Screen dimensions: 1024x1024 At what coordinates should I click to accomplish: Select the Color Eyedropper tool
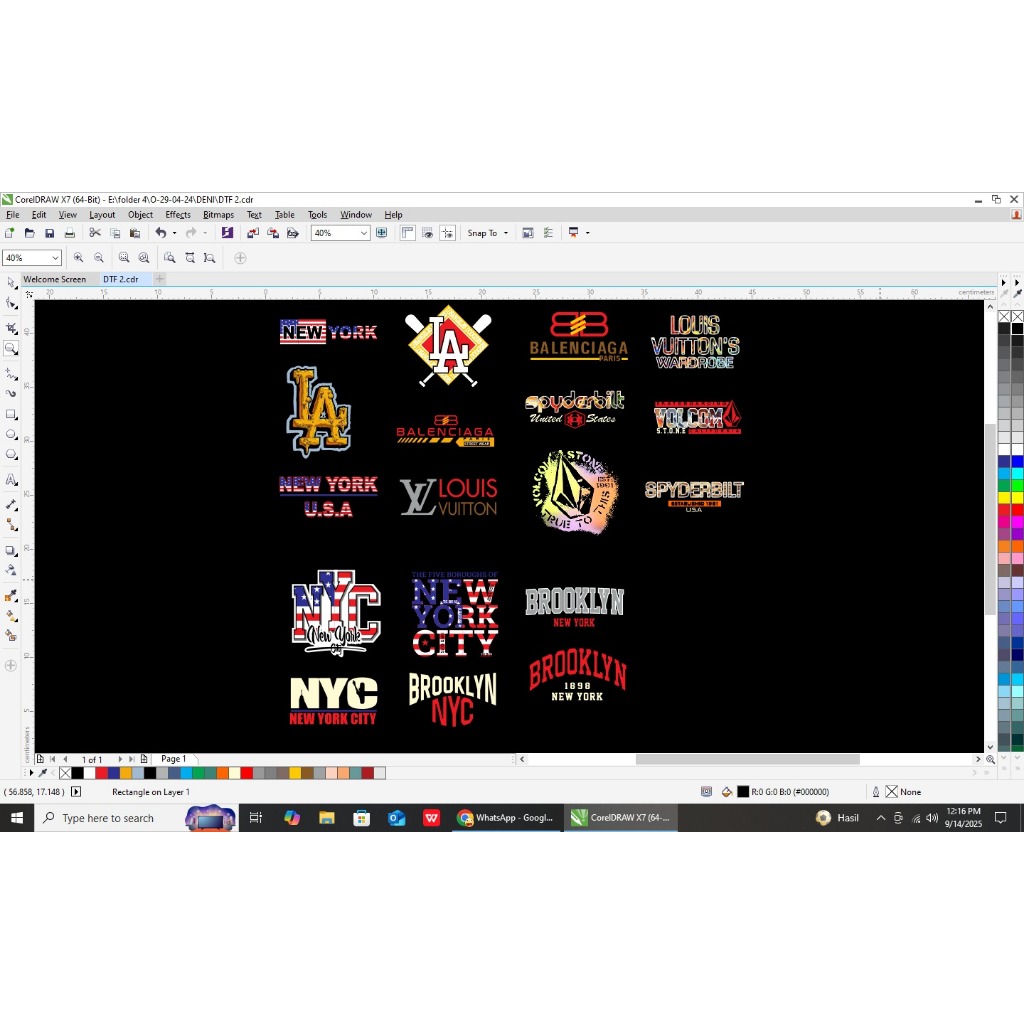11,596
